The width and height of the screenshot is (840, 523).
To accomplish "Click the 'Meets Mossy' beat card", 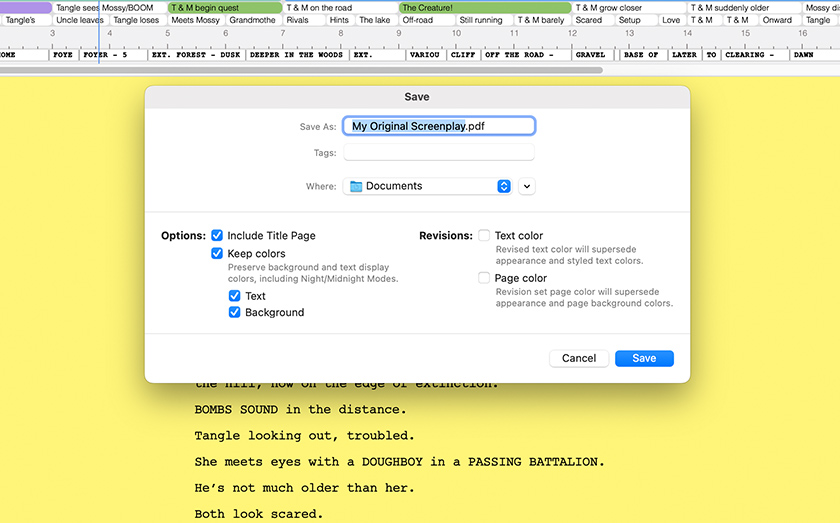I will pos(195,20).
